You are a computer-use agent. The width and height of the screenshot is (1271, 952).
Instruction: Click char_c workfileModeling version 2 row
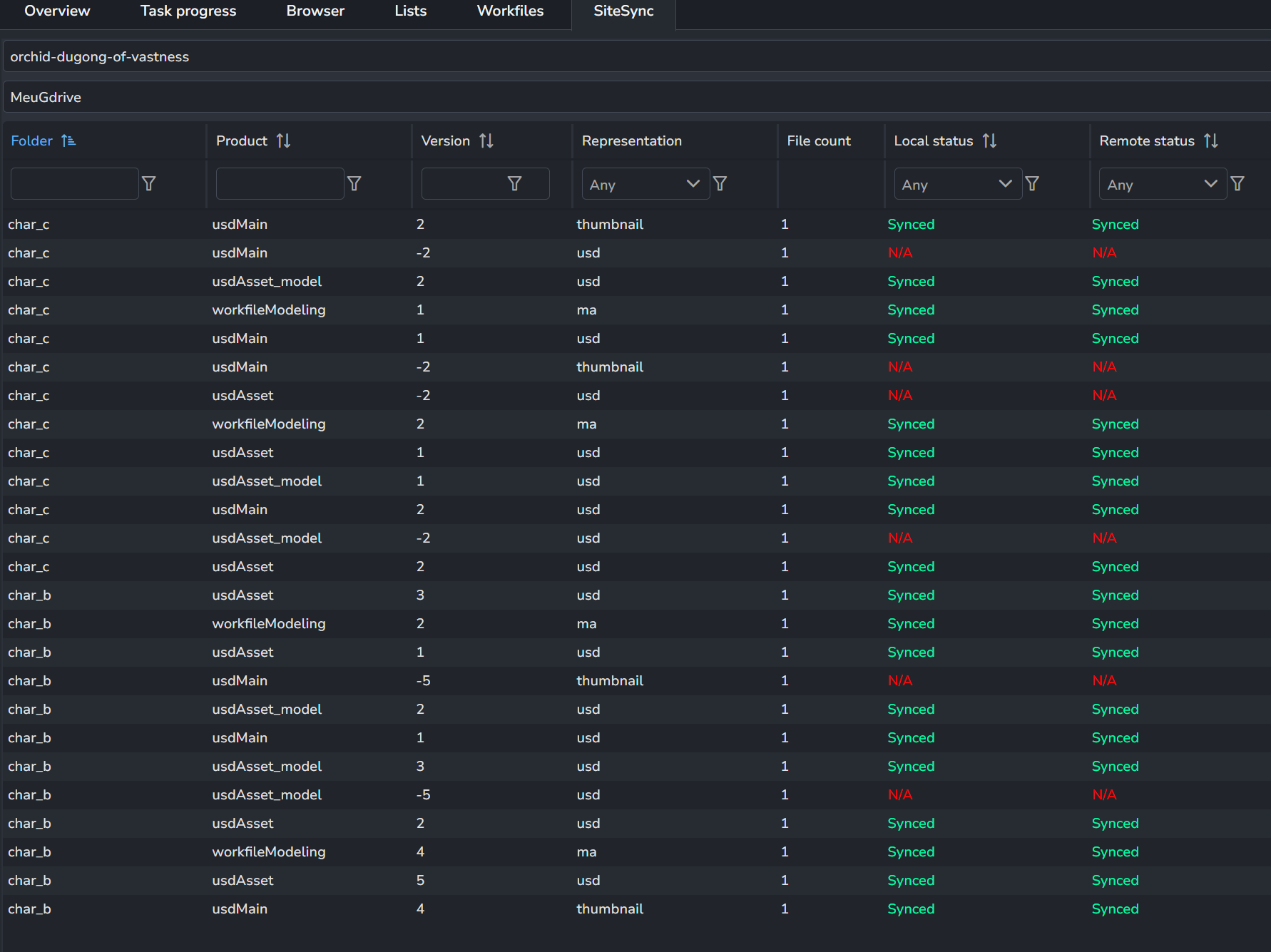(x=635, y=424)
